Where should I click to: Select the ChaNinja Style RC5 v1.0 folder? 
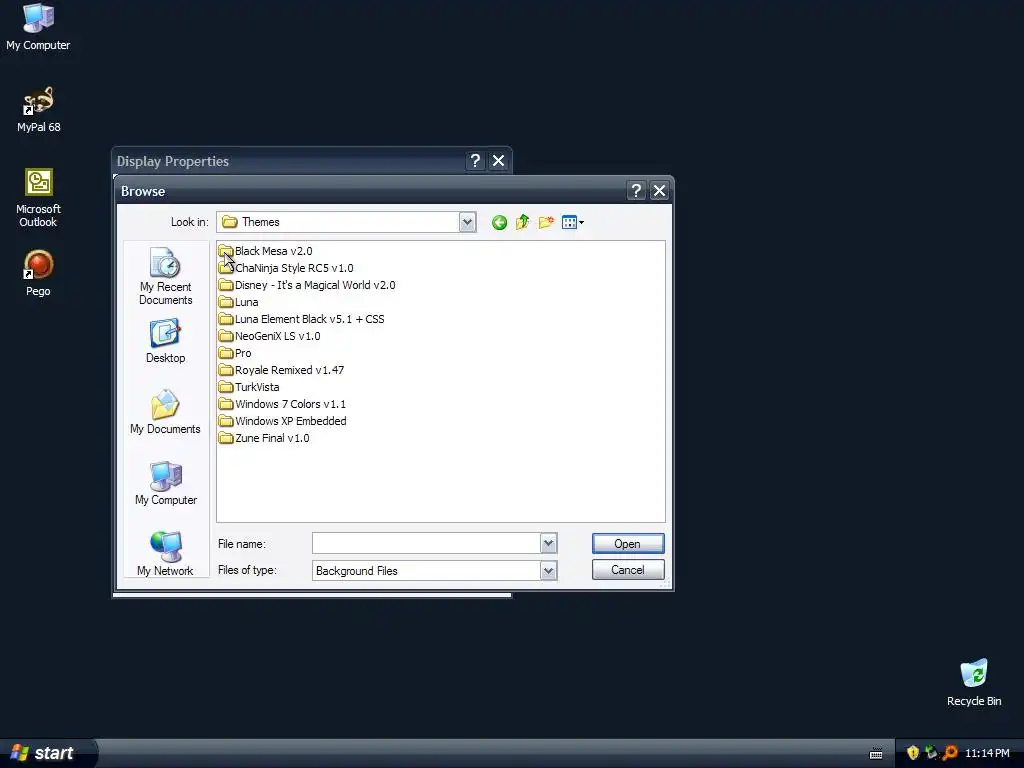(x=286, y=268)
